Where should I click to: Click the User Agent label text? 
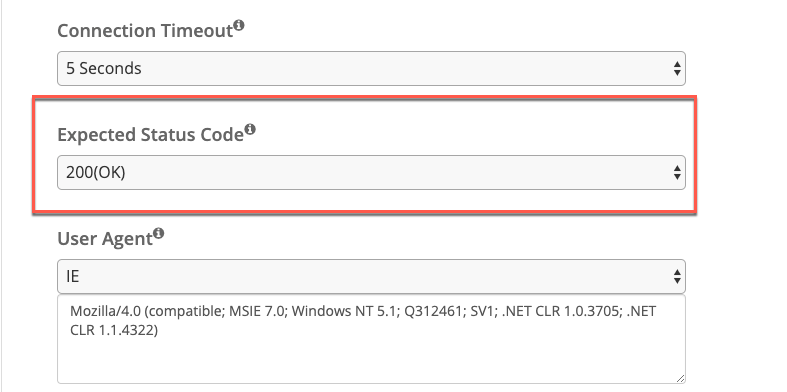point(105,239)
